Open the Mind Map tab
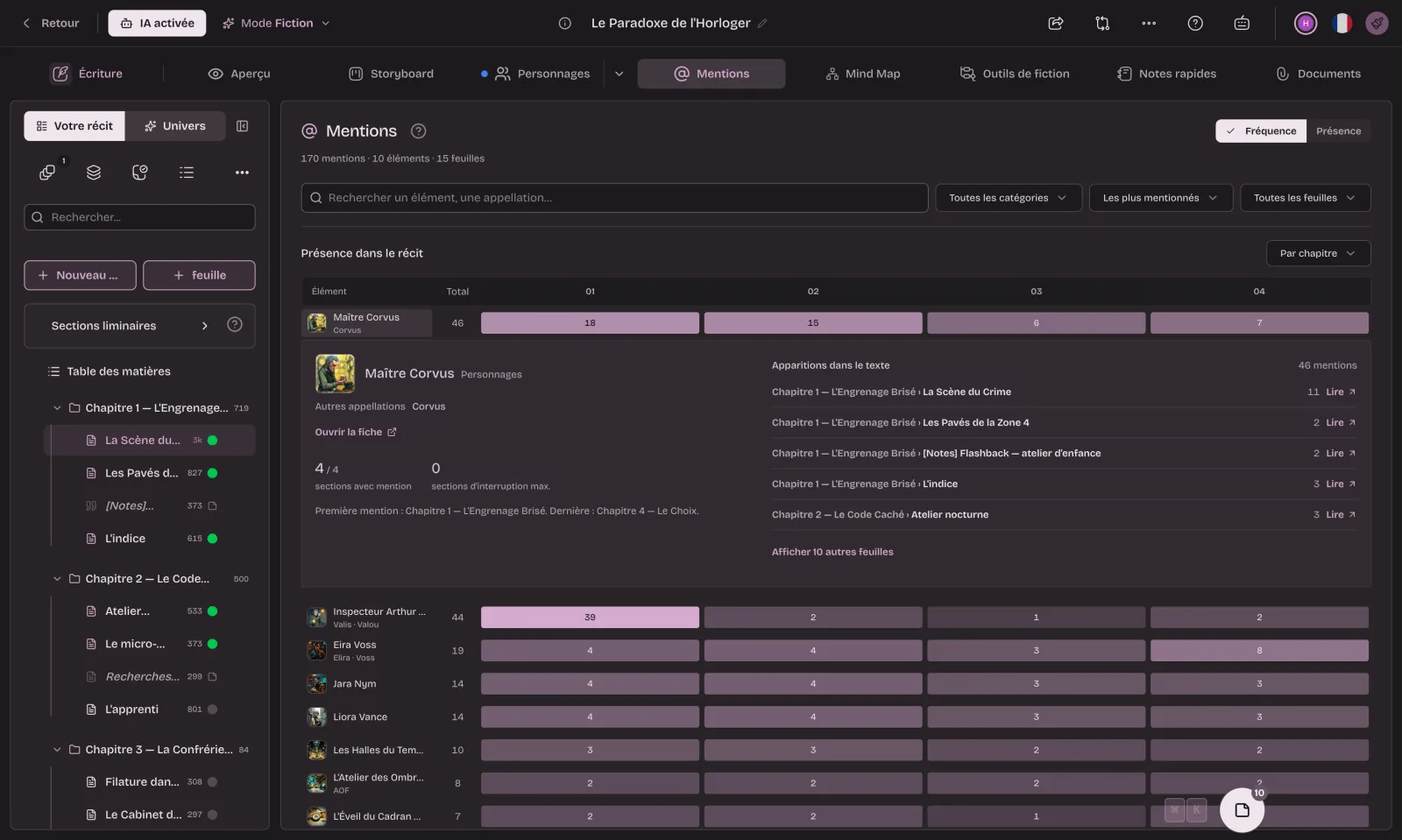Screen dimensions: 1402x840 pyautogui.click(x=863, y=74)
